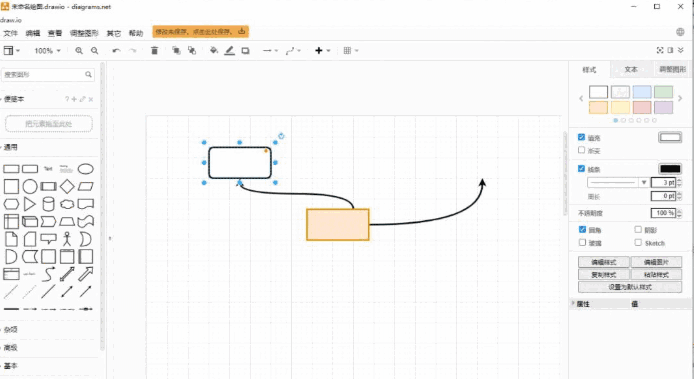Open the waypoints style dropdown
Image resolution: width=694 pixels, height=379 pixels.
tap(293, 50)
